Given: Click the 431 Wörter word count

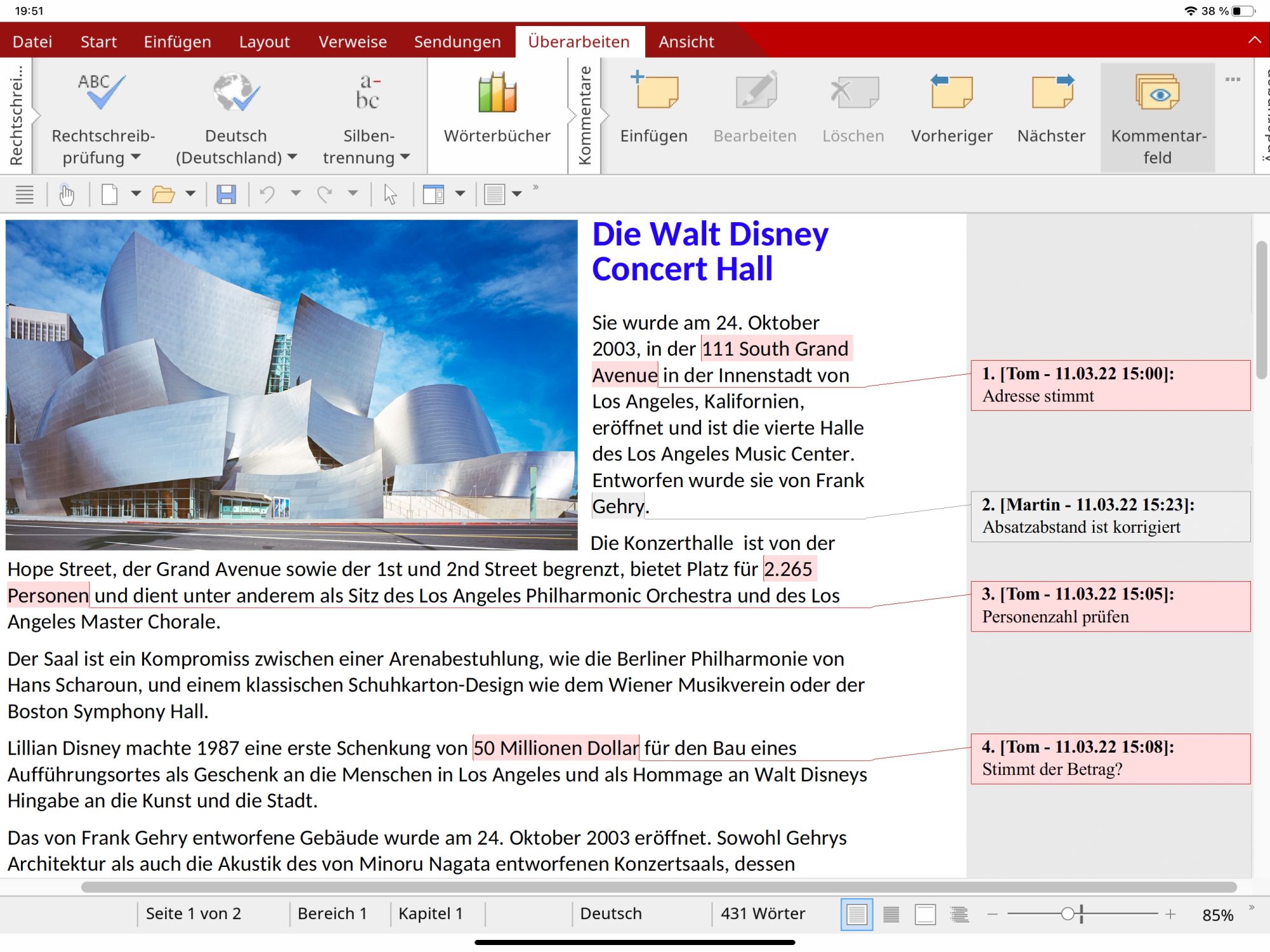Looking at the screenshot, I should pyautogui.click(x=763, y=914).
